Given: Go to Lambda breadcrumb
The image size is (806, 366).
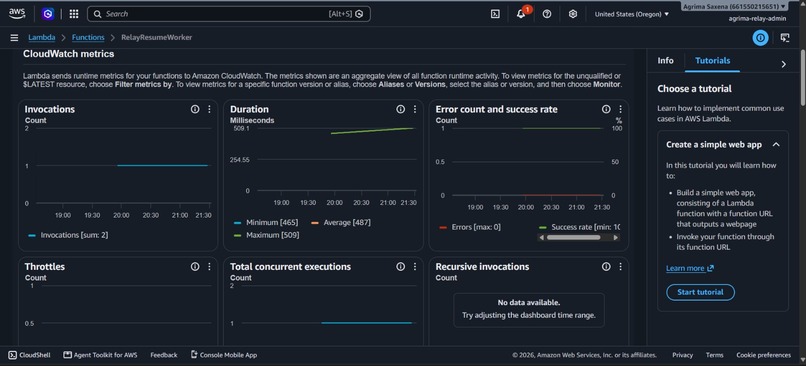Looking at the screenshot, I should [x=42, y=38].
